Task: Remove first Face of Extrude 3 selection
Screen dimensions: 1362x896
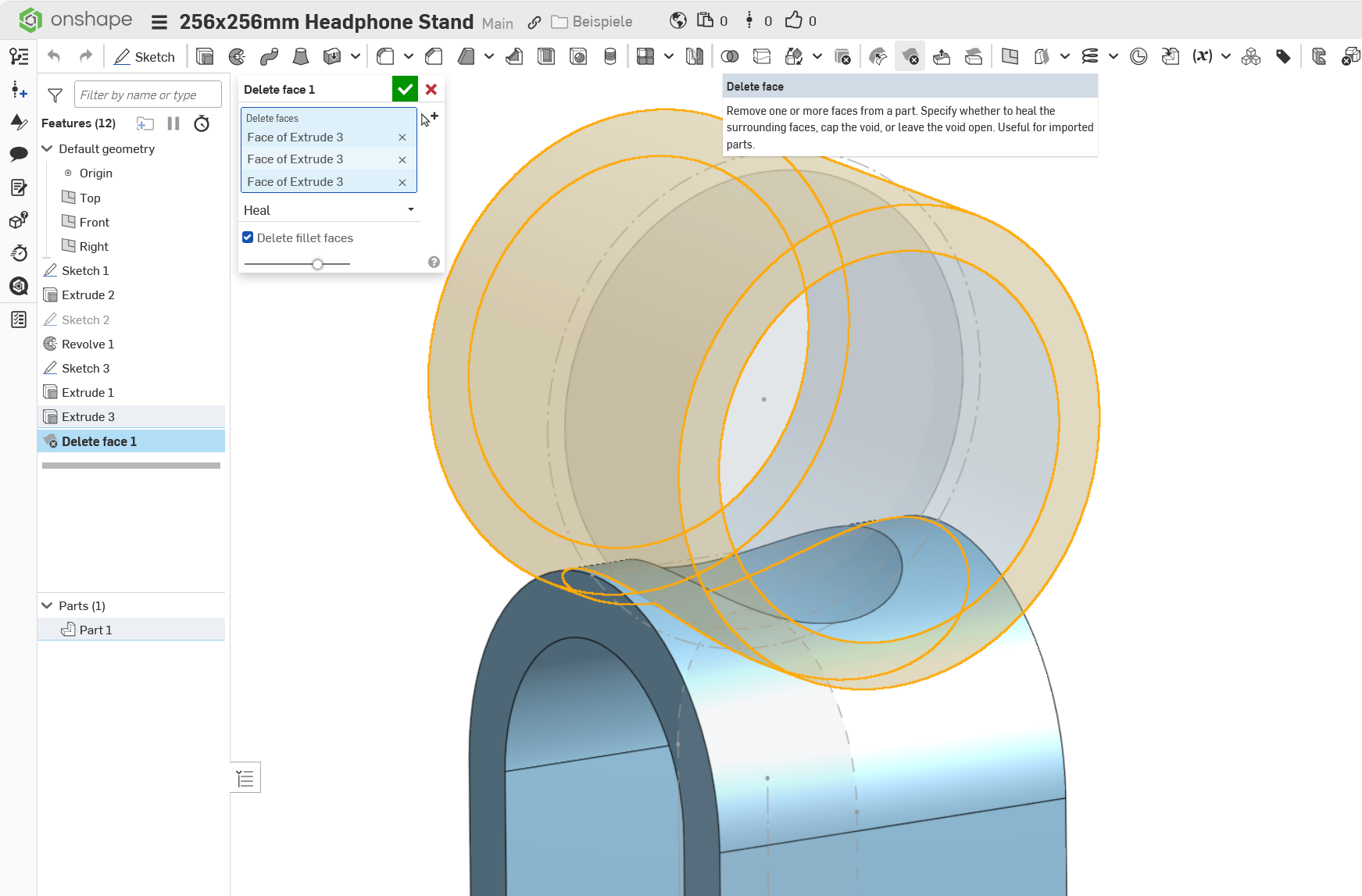Action: [402, 137]
